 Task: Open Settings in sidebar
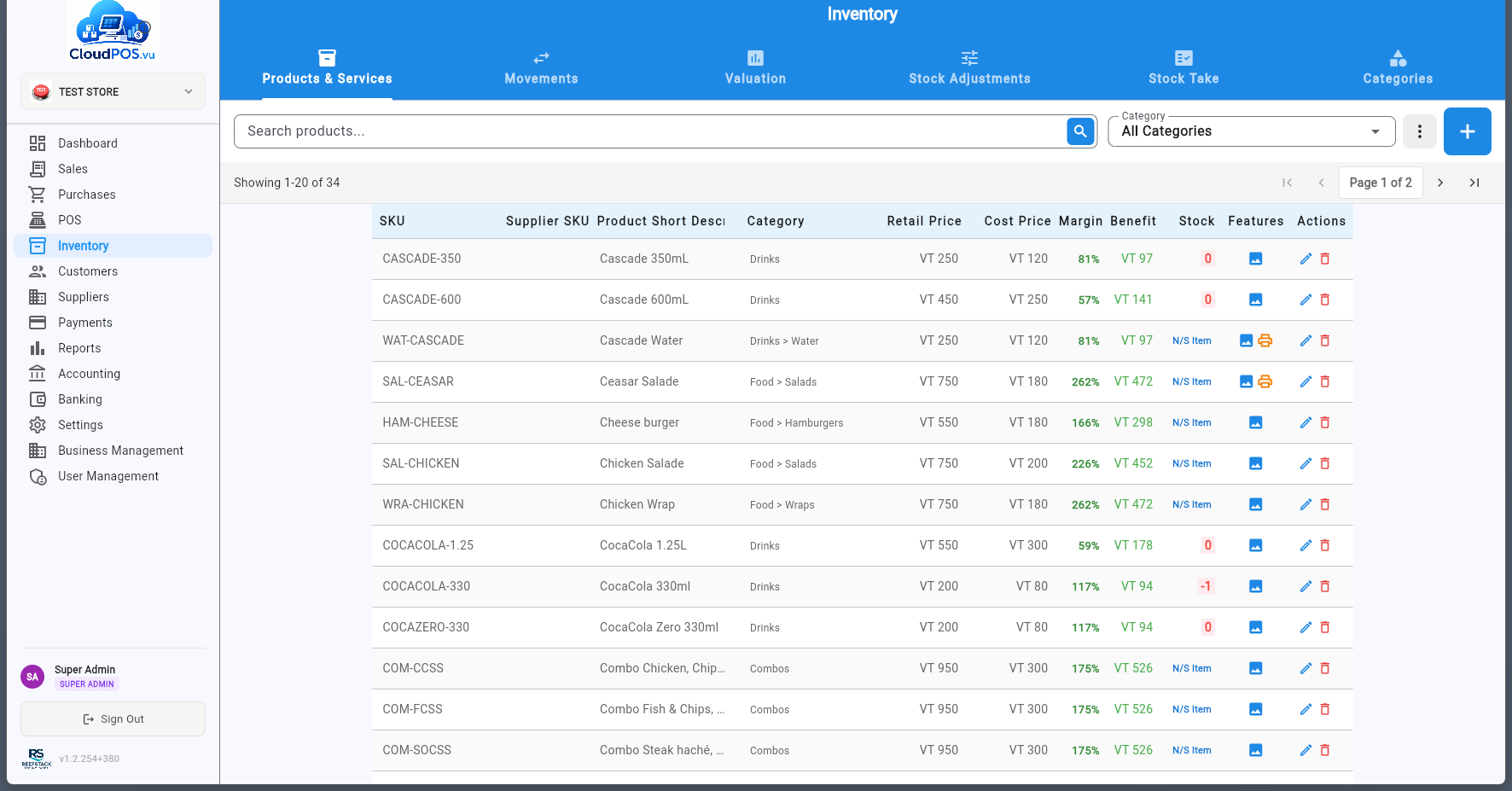click(x=113, y=425)
